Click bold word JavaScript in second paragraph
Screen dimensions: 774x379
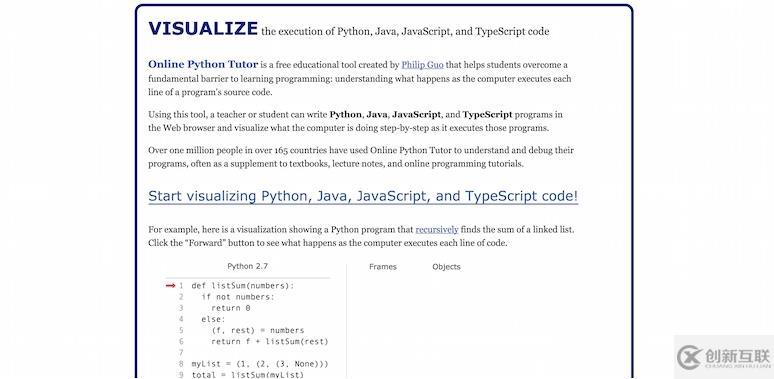point(416,114)
